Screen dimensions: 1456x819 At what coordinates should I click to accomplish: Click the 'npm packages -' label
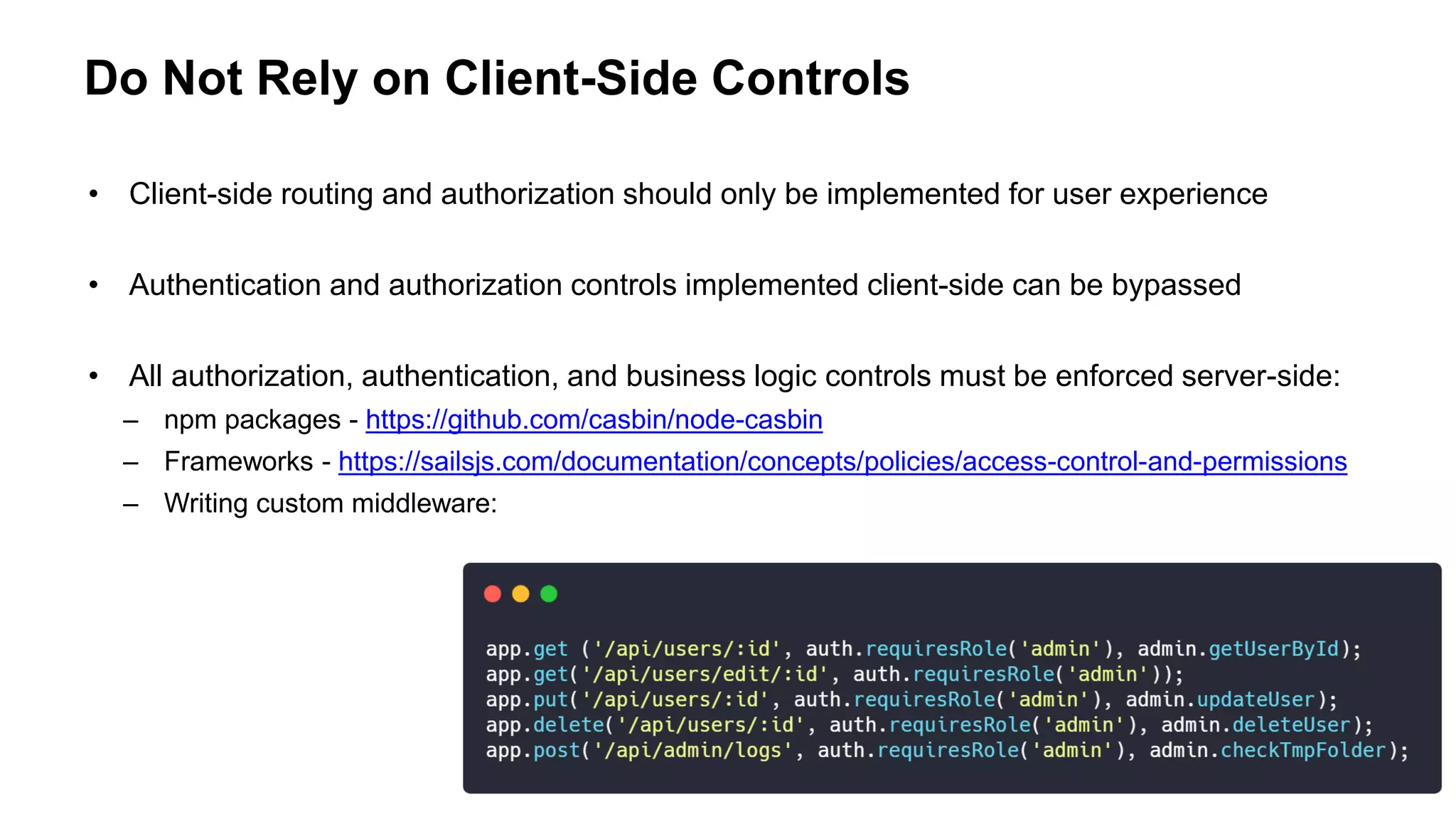tap(261, 419)
